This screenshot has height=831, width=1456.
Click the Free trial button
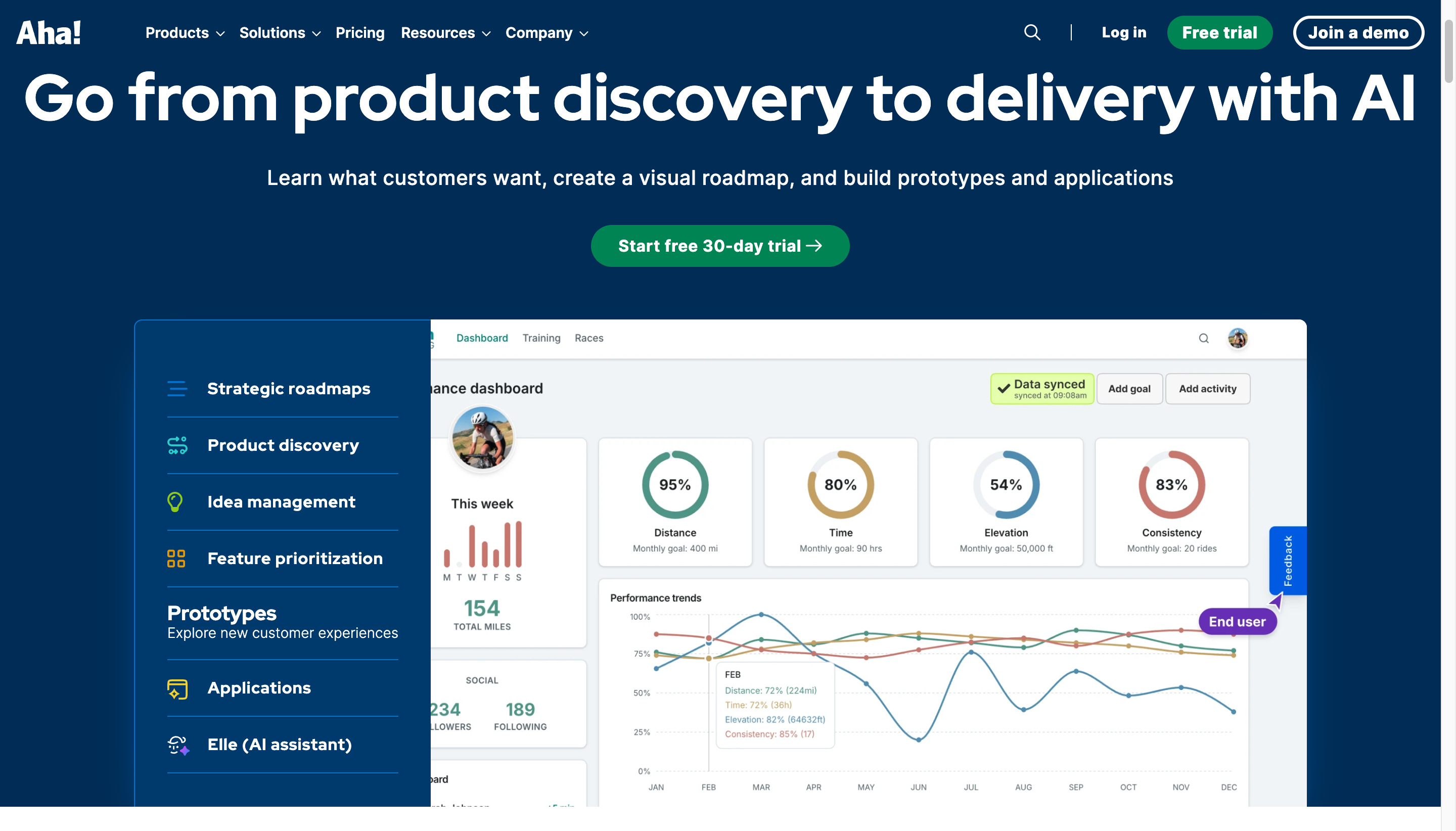[x=1219, y=32]
